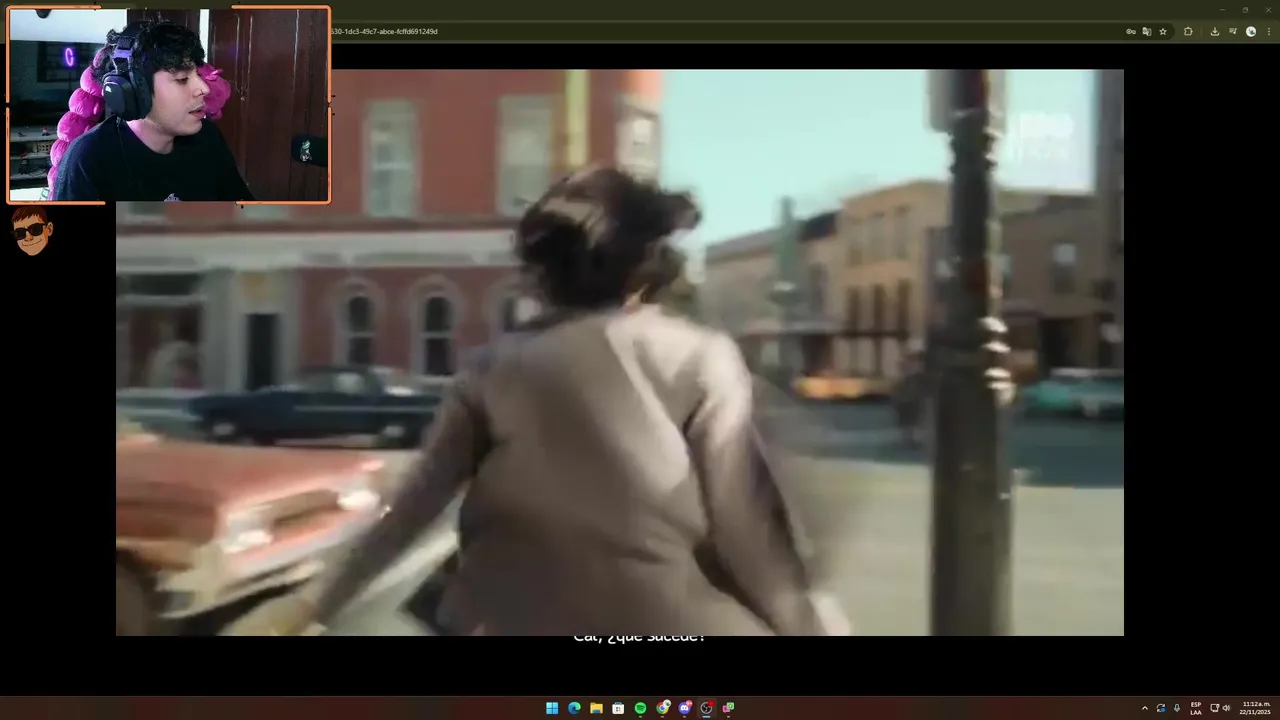Open Microsoft Store from the taskbar
Screen dimensions: 1280x720
[618, 708]
